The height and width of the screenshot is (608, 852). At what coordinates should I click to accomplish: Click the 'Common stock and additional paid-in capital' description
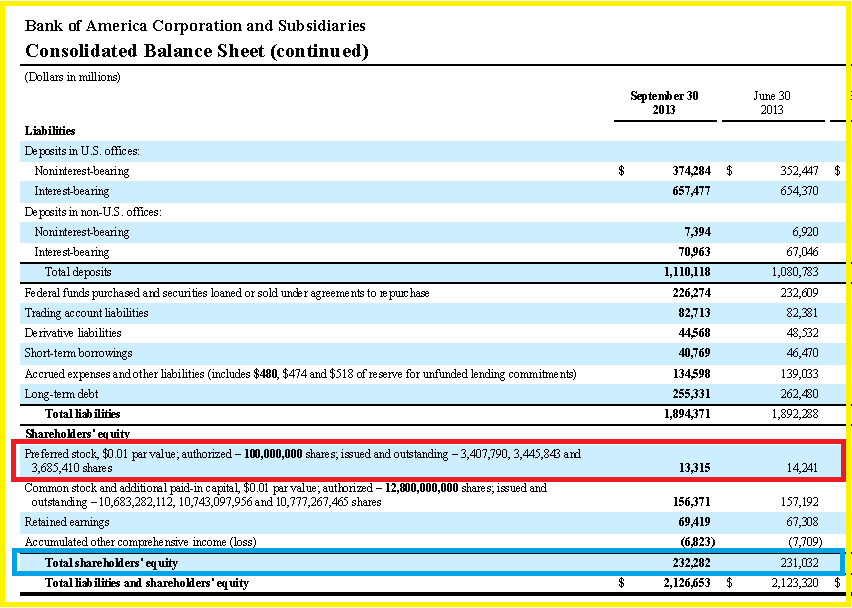(x=286, y=495)
